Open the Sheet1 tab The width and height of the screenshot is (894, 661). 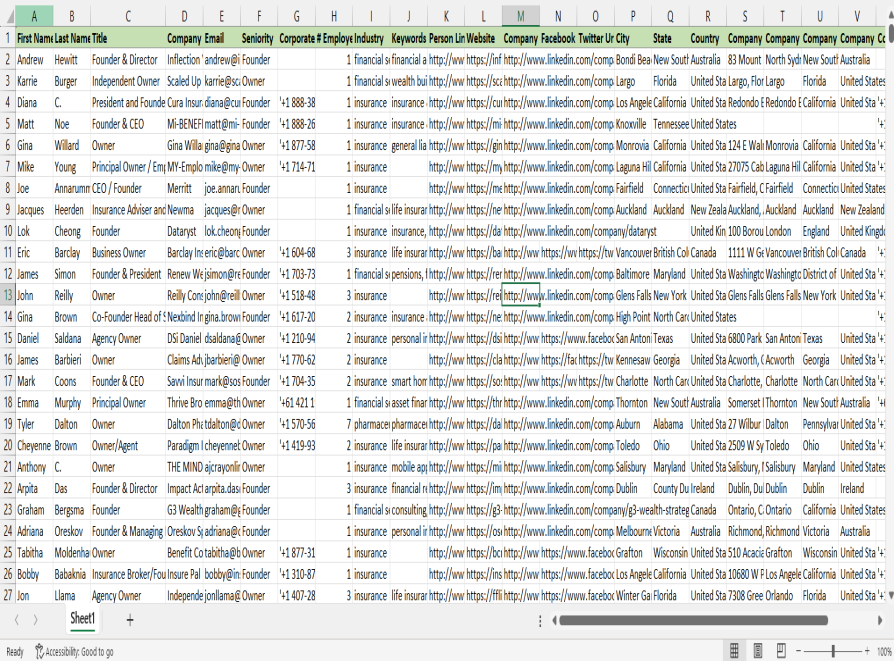pos(82,619)
